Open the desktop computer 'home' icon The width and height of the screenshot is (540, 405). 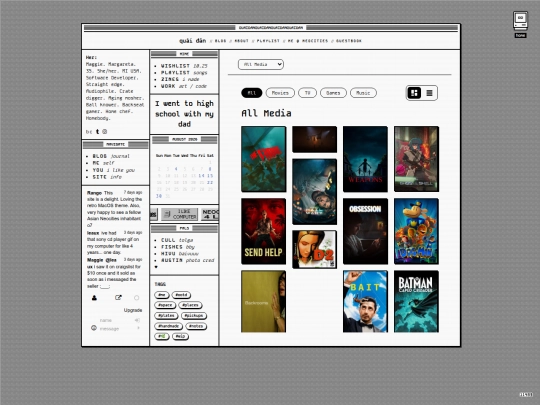tap(520, 24)
